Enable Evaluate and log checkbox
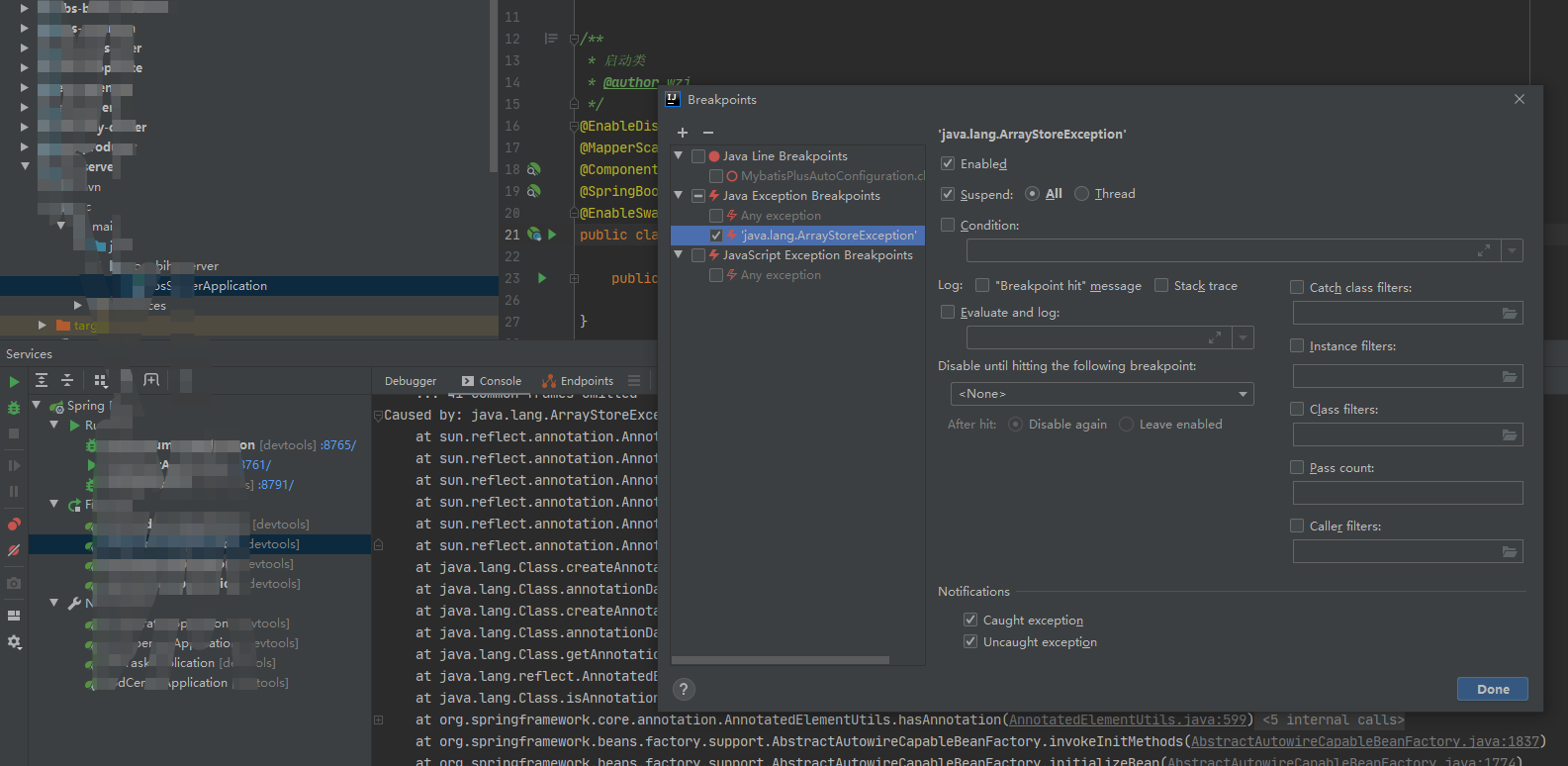This screenshot has width=1568, height=766. [x=948, y=312]
